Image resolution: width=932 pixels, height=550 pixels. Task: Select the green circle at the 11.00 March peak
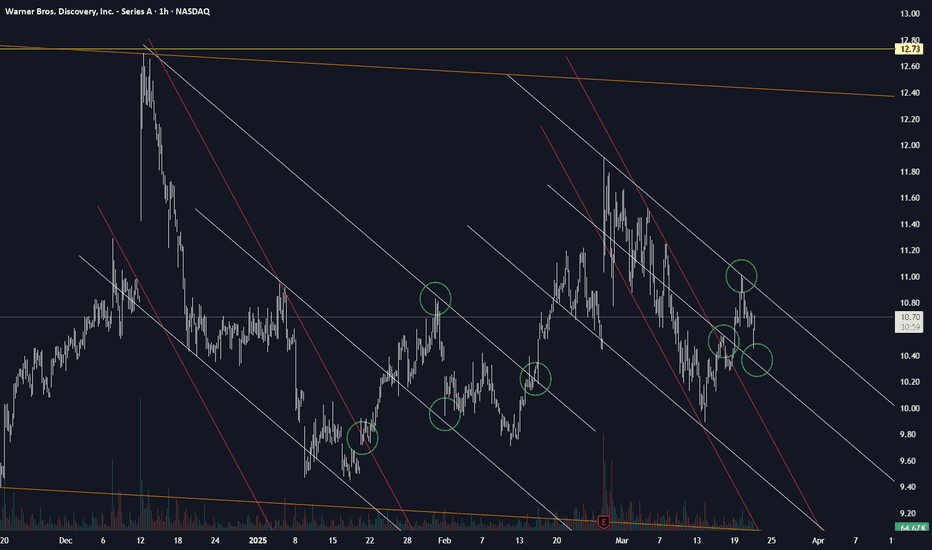coord(741,276)
